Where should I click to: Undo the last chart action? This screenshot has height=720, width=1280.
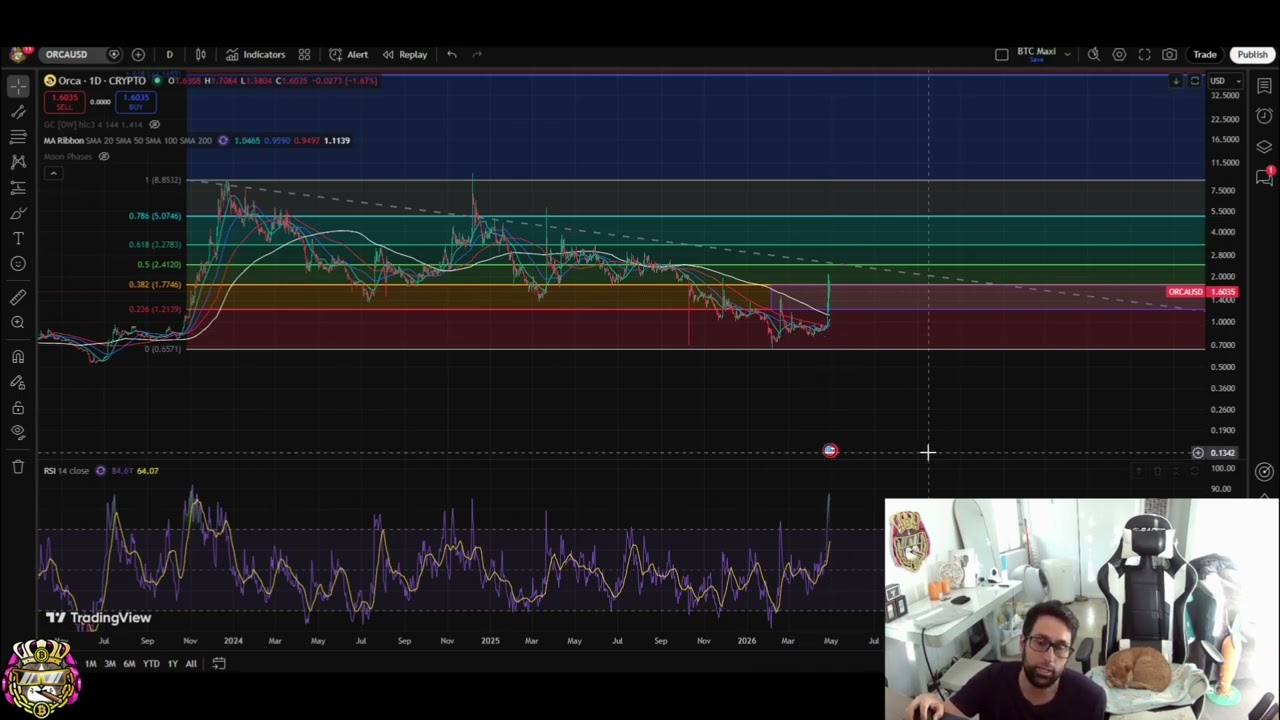(452, 54)
